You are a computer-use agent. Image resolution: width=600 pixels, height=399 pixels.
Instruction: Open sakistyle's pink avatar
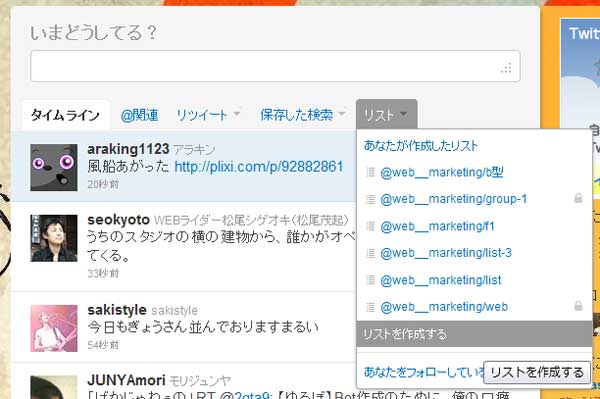tap(54, 328)
